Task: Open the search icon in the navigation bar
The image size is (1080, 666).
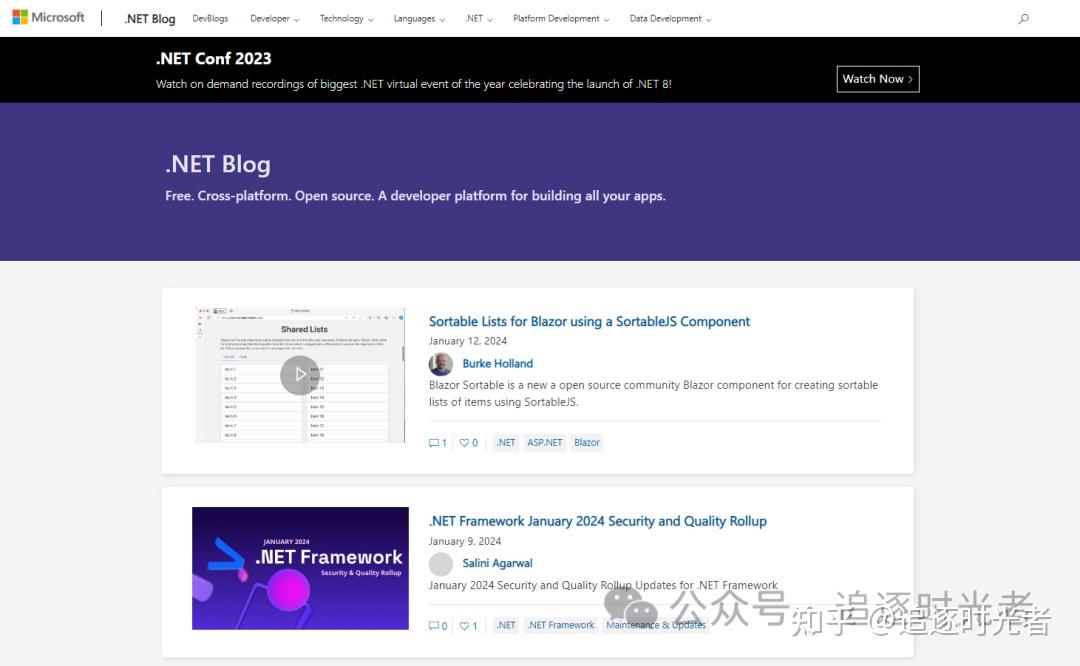Action: [1022, 18]
